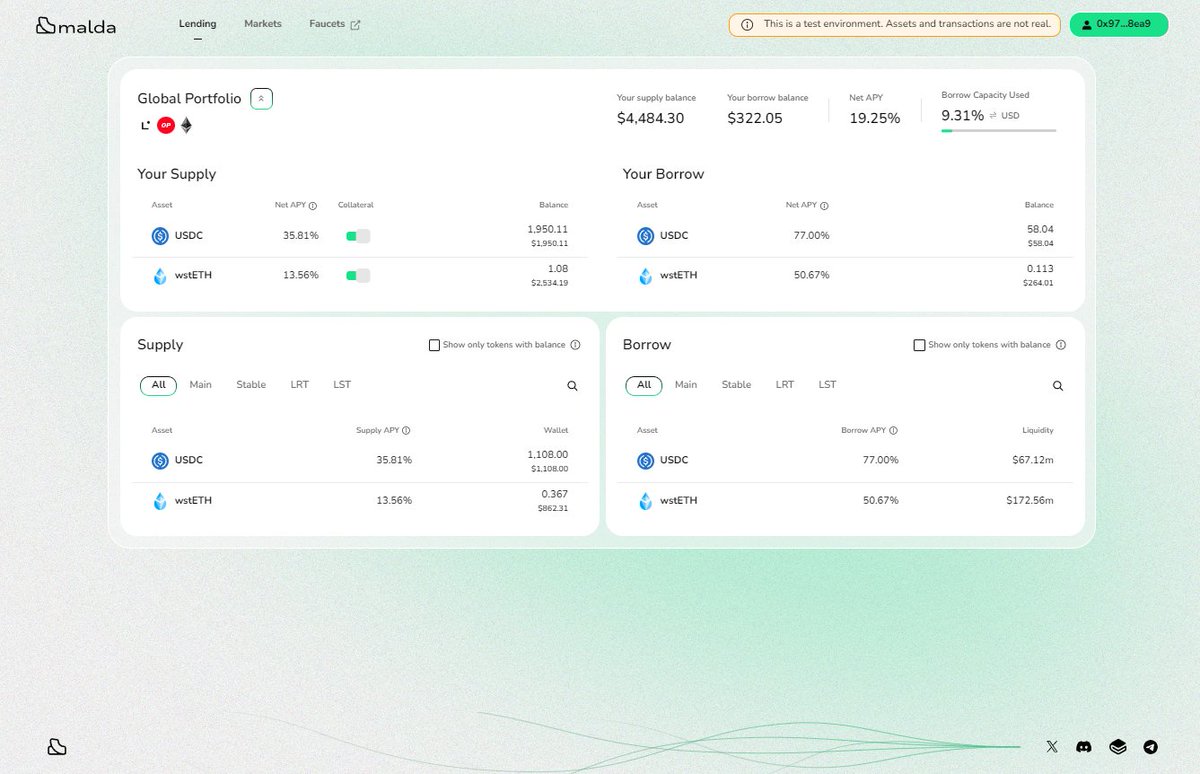Open the USDC row in Supply market list
Screen dimensions: 1200x774
(x=360, y=461)
